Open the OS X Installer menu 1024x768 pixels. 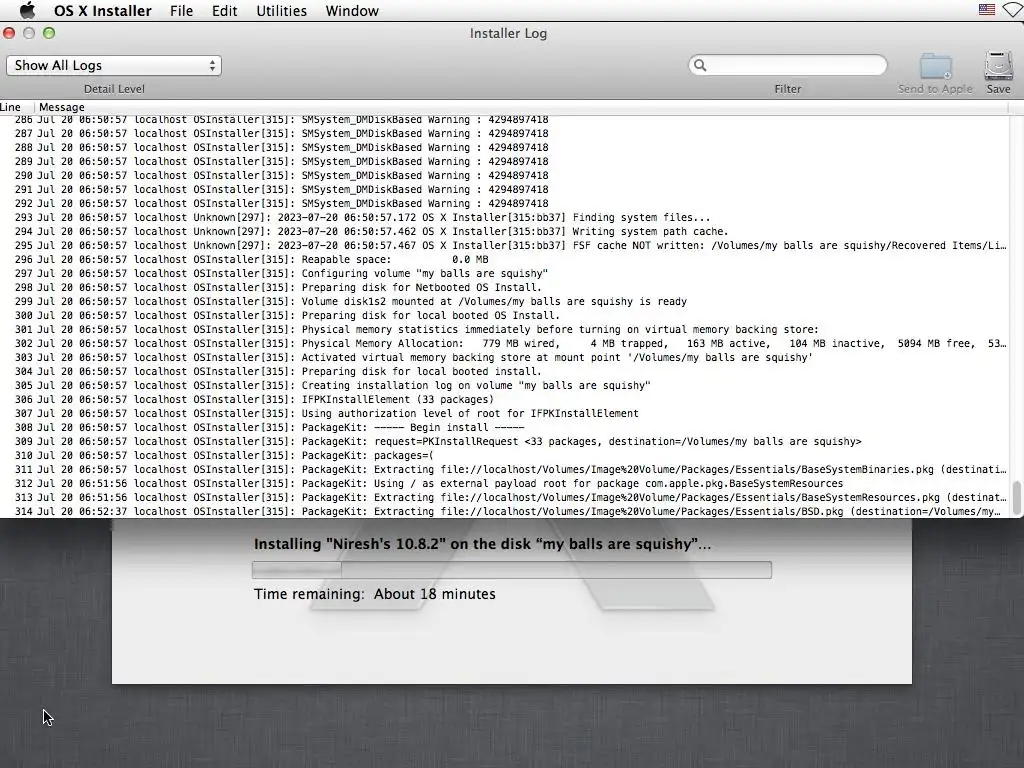point(103,10)
